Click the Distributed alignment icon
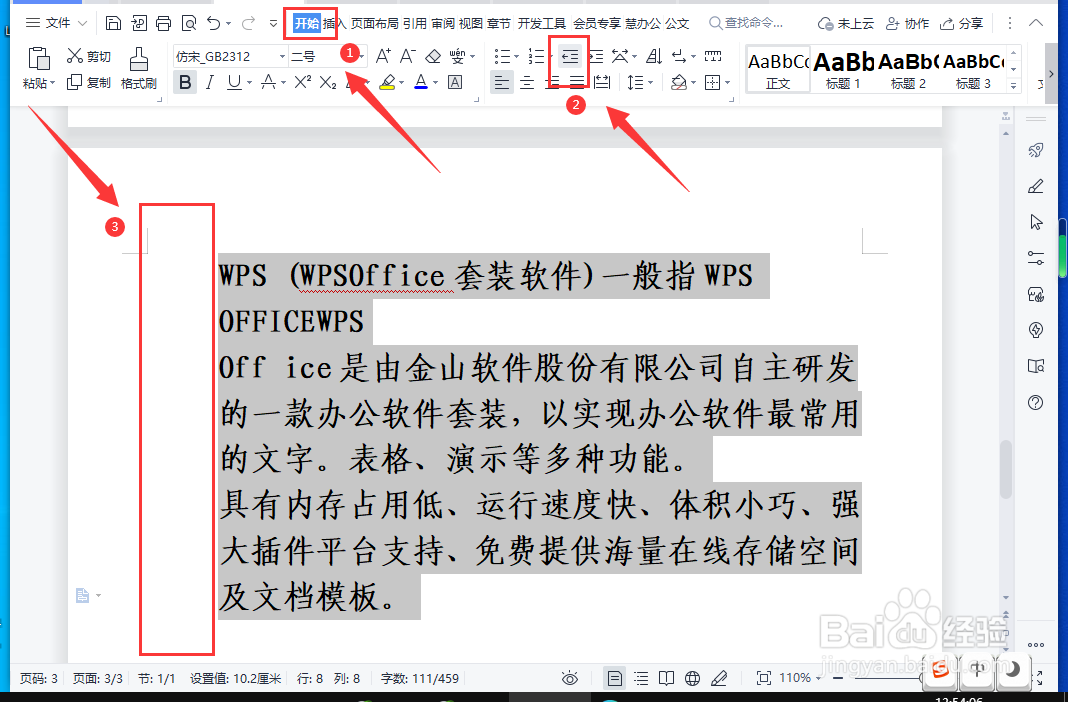 tap(602, 82)
